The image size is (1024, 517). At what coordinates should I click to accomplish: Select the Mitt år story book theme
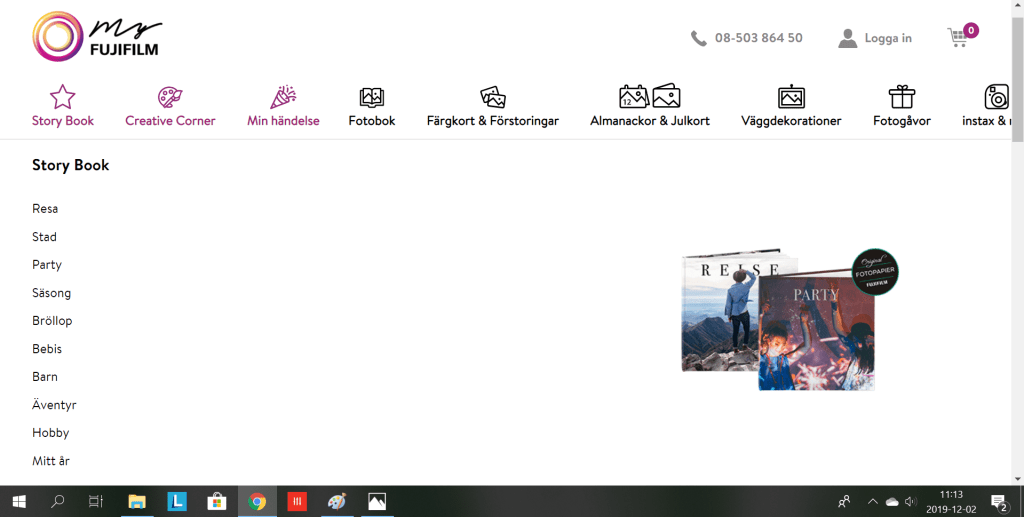tap(50, 461)
